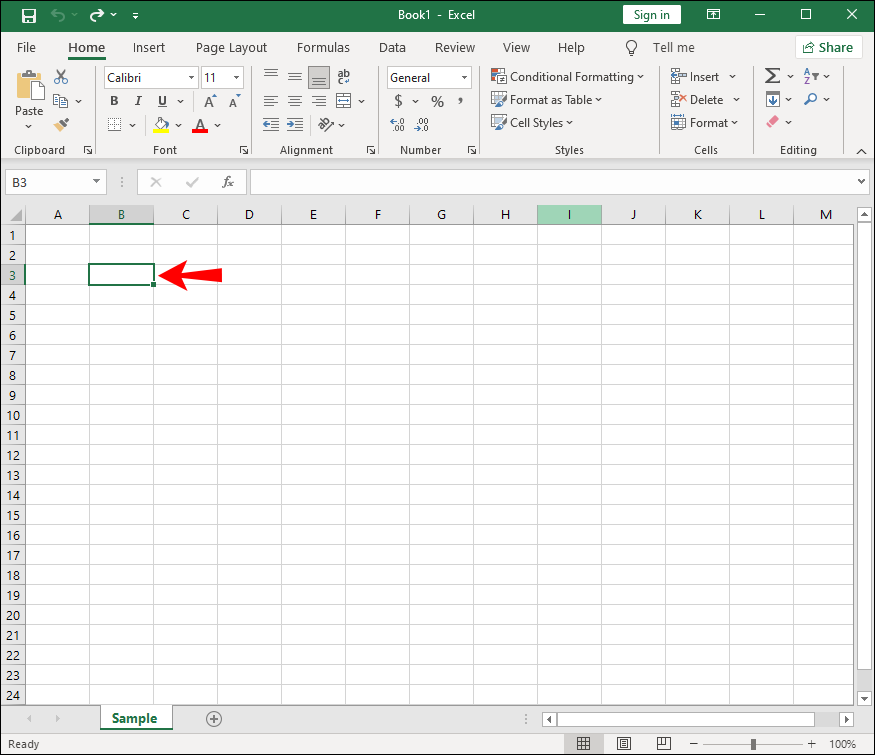This screenshot has width=875, height=755.
Task: Open Find & Select magnifier
Action: [x=810, y=99]
